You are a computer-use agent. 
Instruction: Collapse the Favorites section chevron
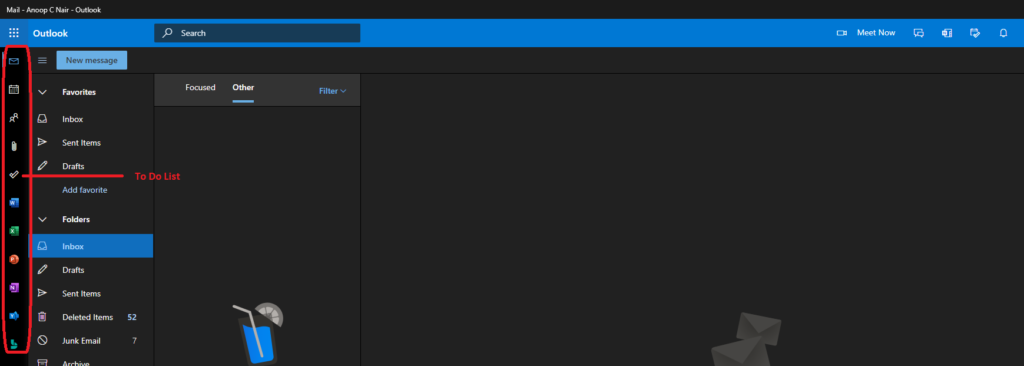click(42, 92)
